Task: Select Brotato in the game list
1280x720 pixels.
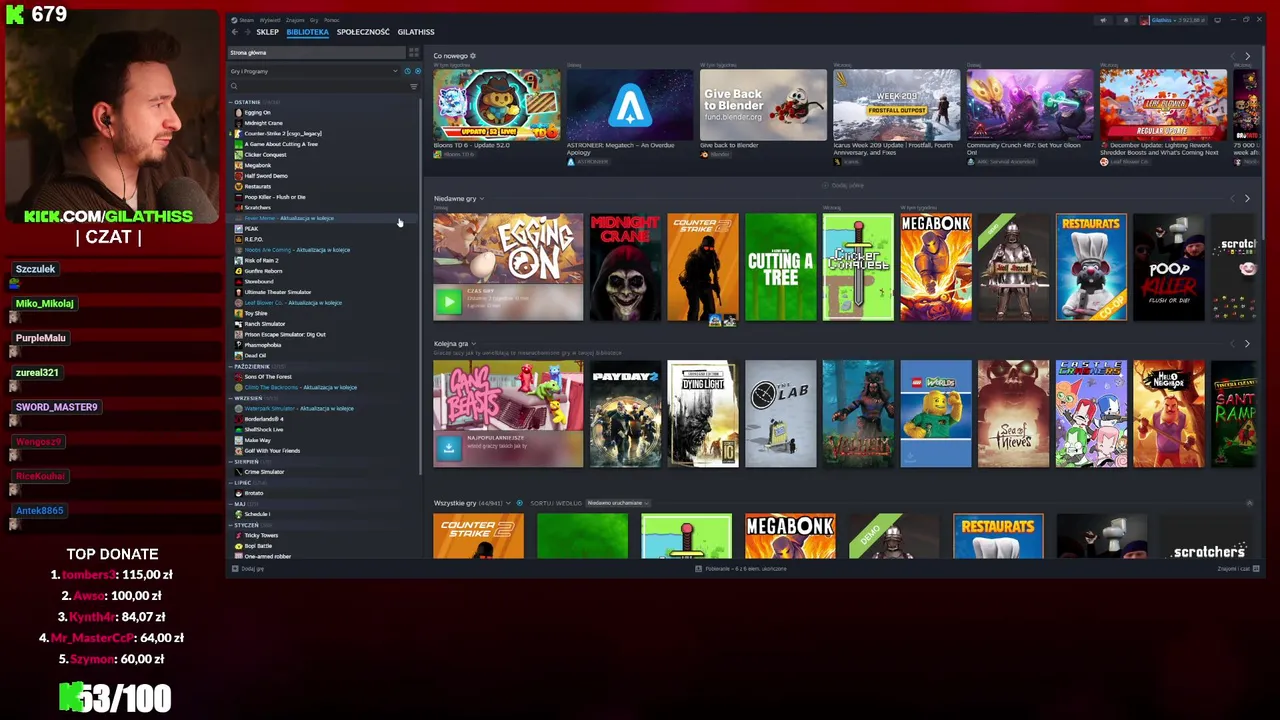Action: [253, 493]
